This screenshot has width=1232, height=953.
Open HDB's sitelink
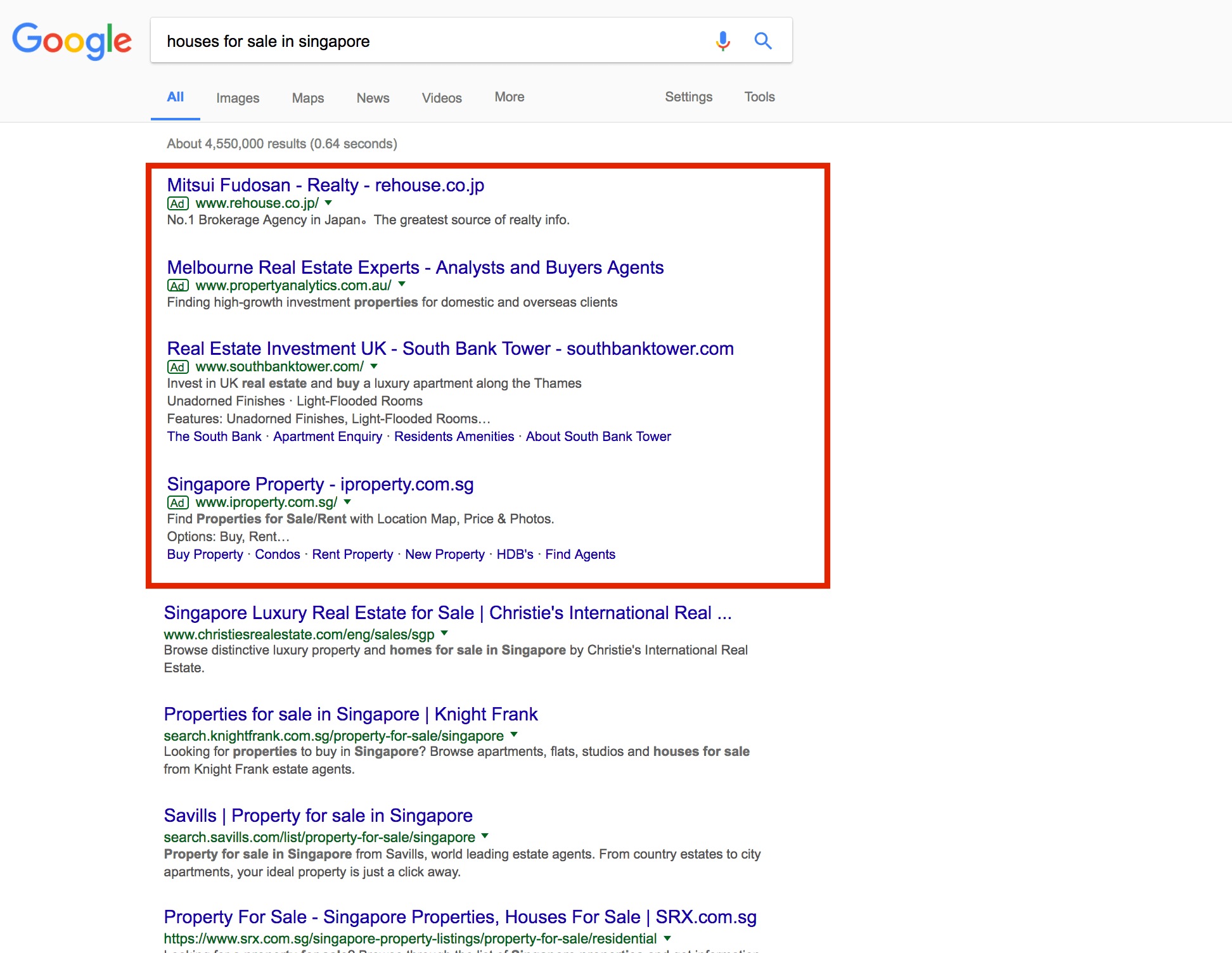click(515, 554)
